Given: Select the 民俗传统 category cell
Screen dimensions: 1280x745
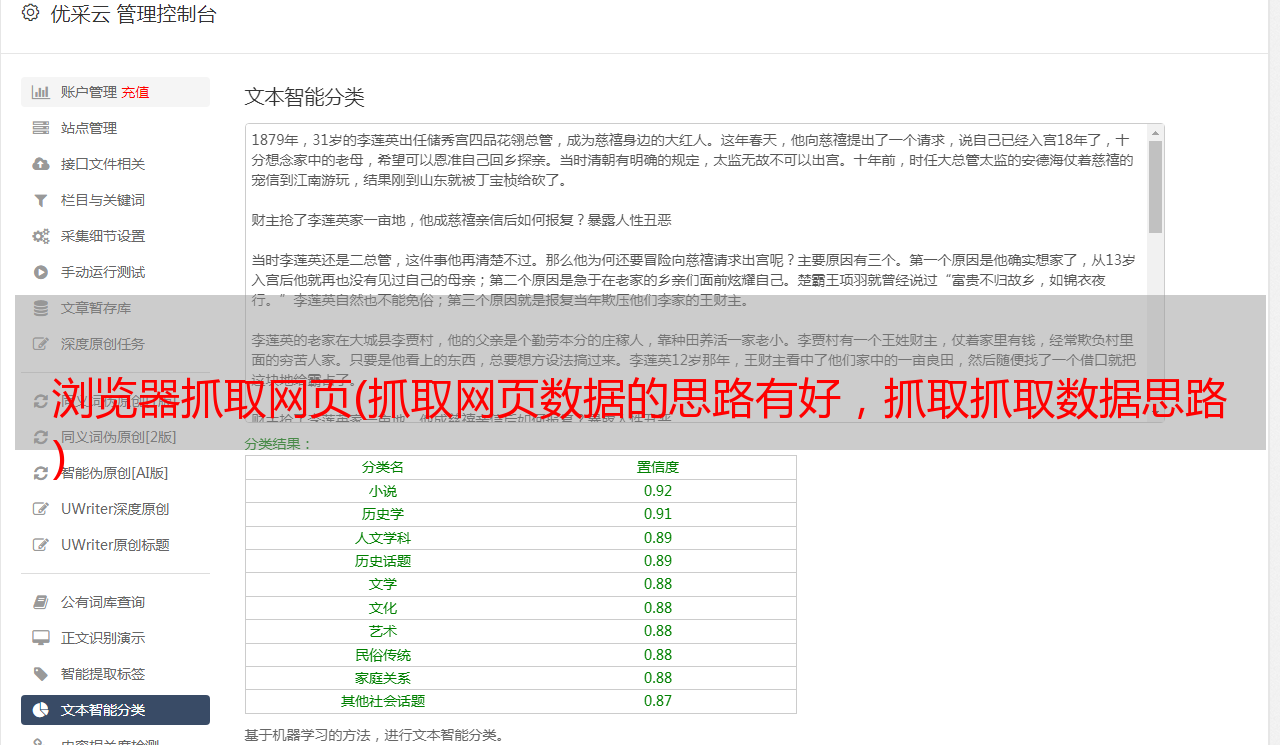Looking at the screenshot, I should 383,655.
